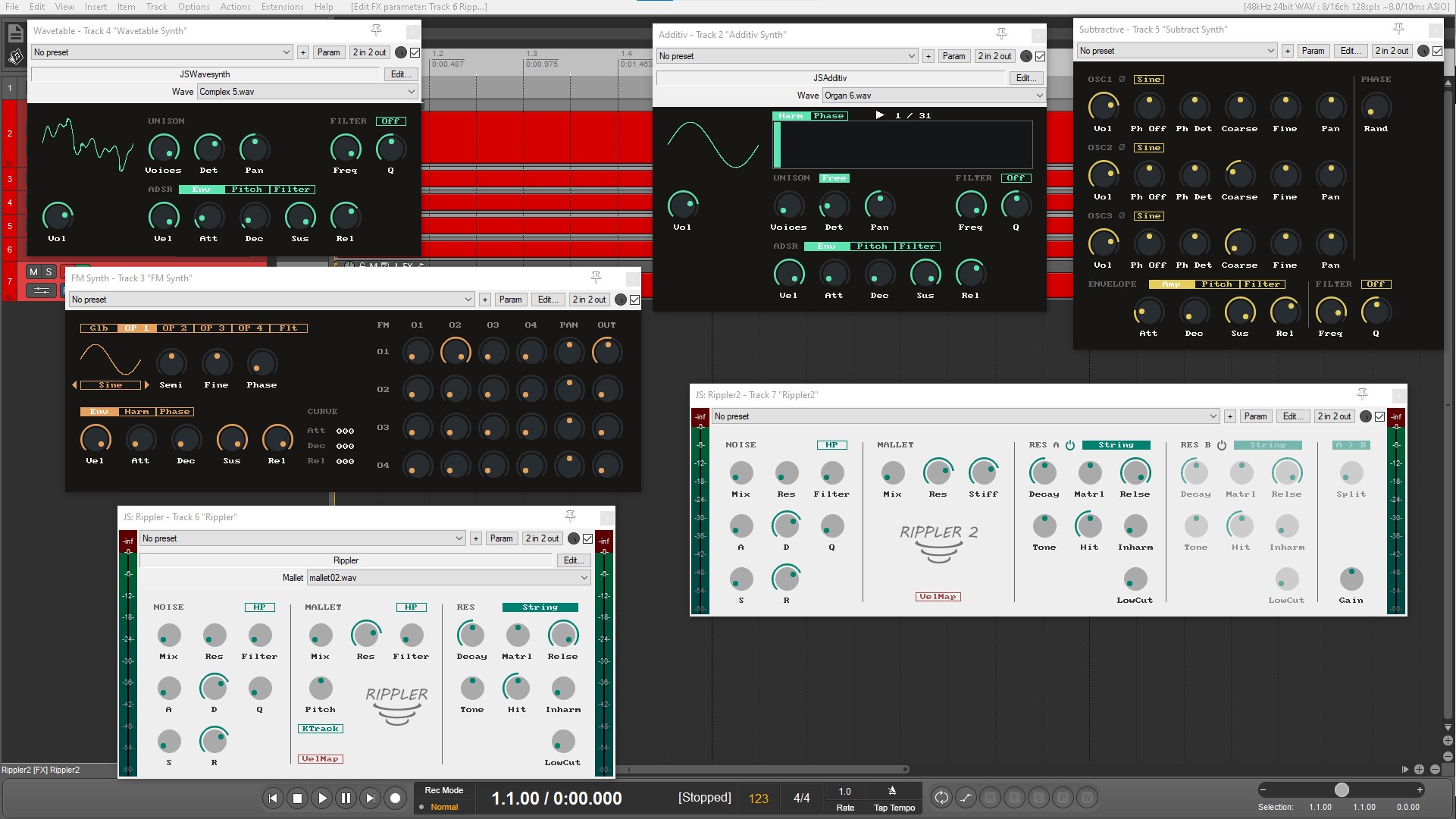1456x819 pixels.
Task: Open Subtract Synth preset dropdown
Action: pyautogui.click(x=1177, y=51)
